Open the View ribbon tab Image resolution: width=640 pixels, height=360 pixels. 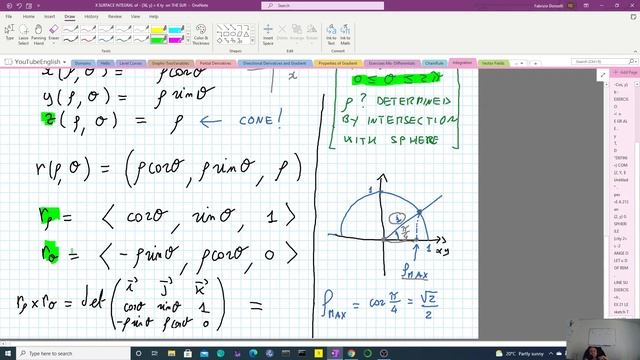tap(136, 17)
